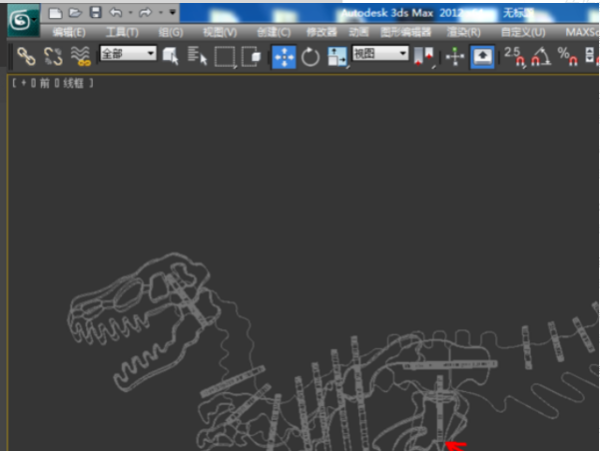Open the 修改器 menu
Image resolution: width=600 pixels, height=451 pixels.
(x=321, y=32)
